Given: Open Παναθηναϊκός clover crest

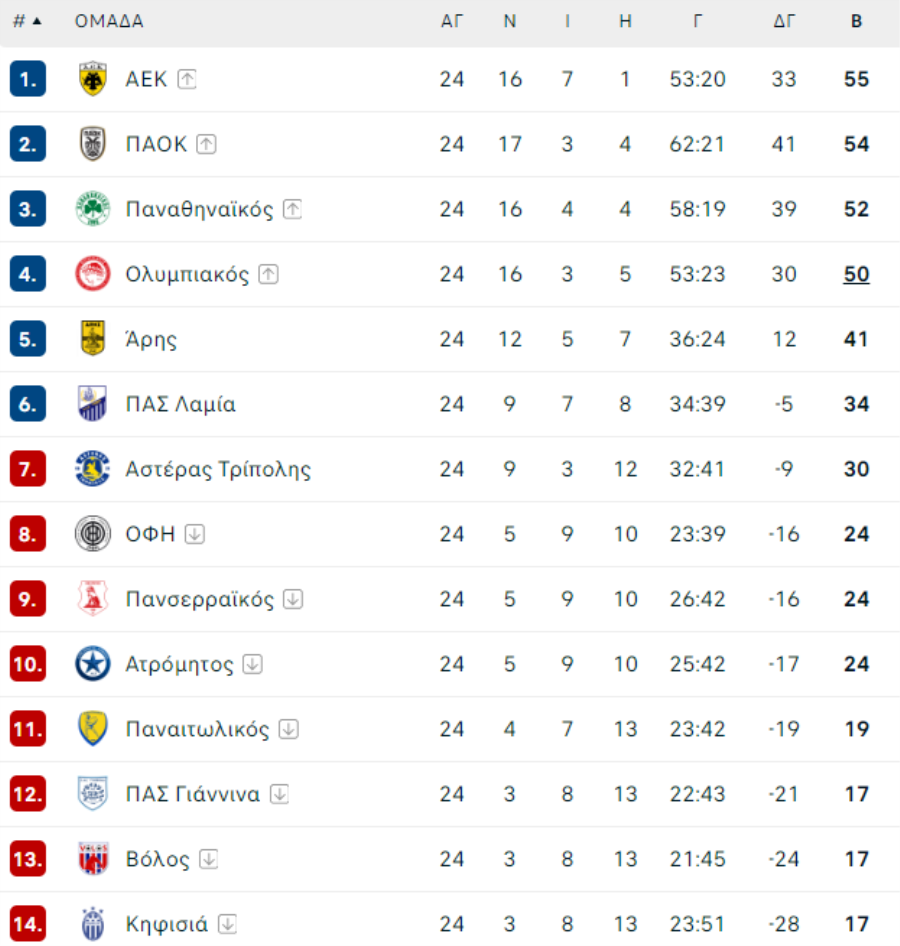Looking at the screenshot, I should 93,209.
